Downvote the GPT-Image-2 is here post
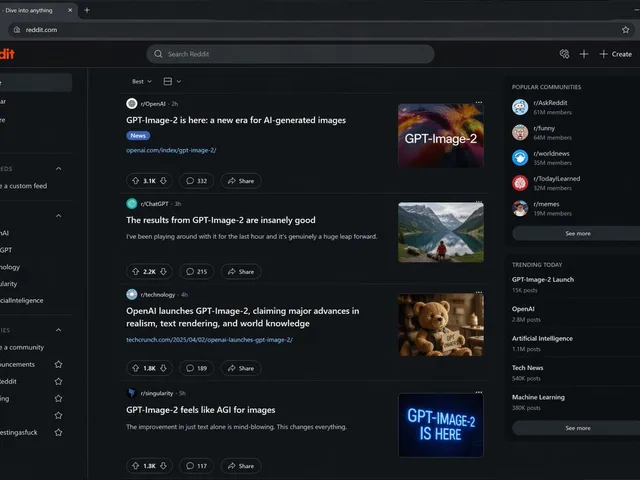Viewport: 640px width, 480px height. (x=163, y=181)
